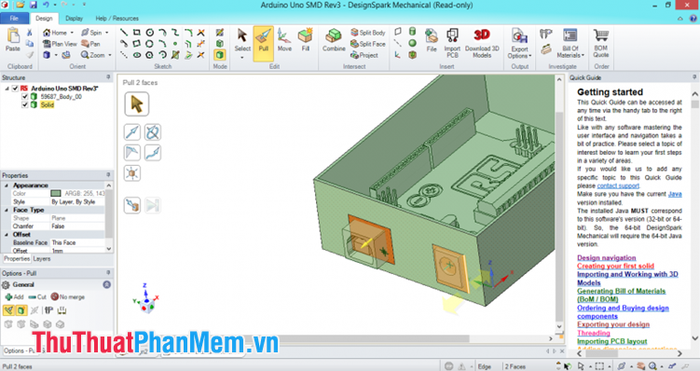Select the Pull tool in ribbon
Image resolution: width=700 pixels, height=371 pixels.
(x=263, y=43)
